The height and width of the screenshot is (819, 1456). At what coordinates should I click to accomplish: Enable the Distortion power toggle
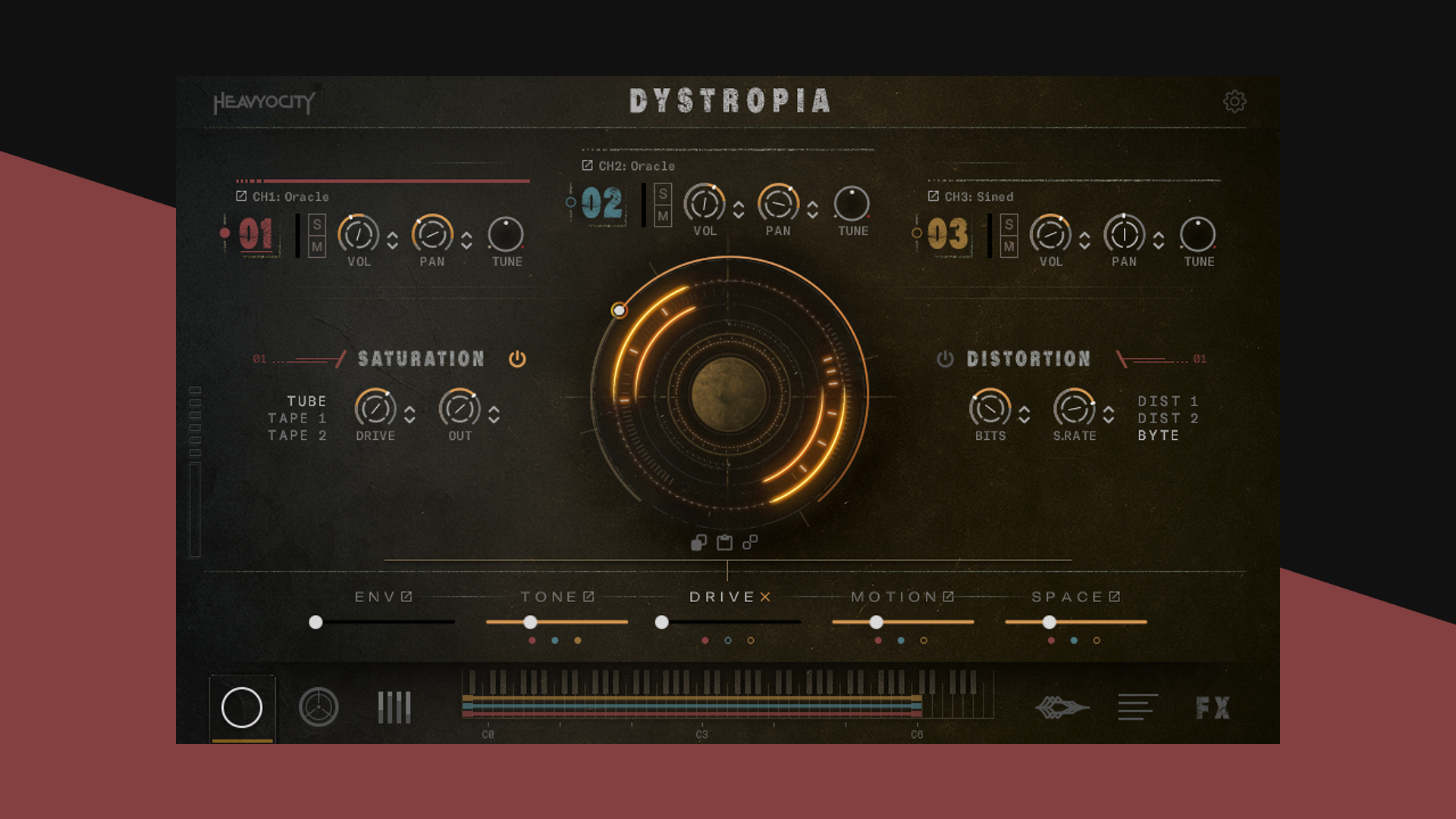(945, 359)
